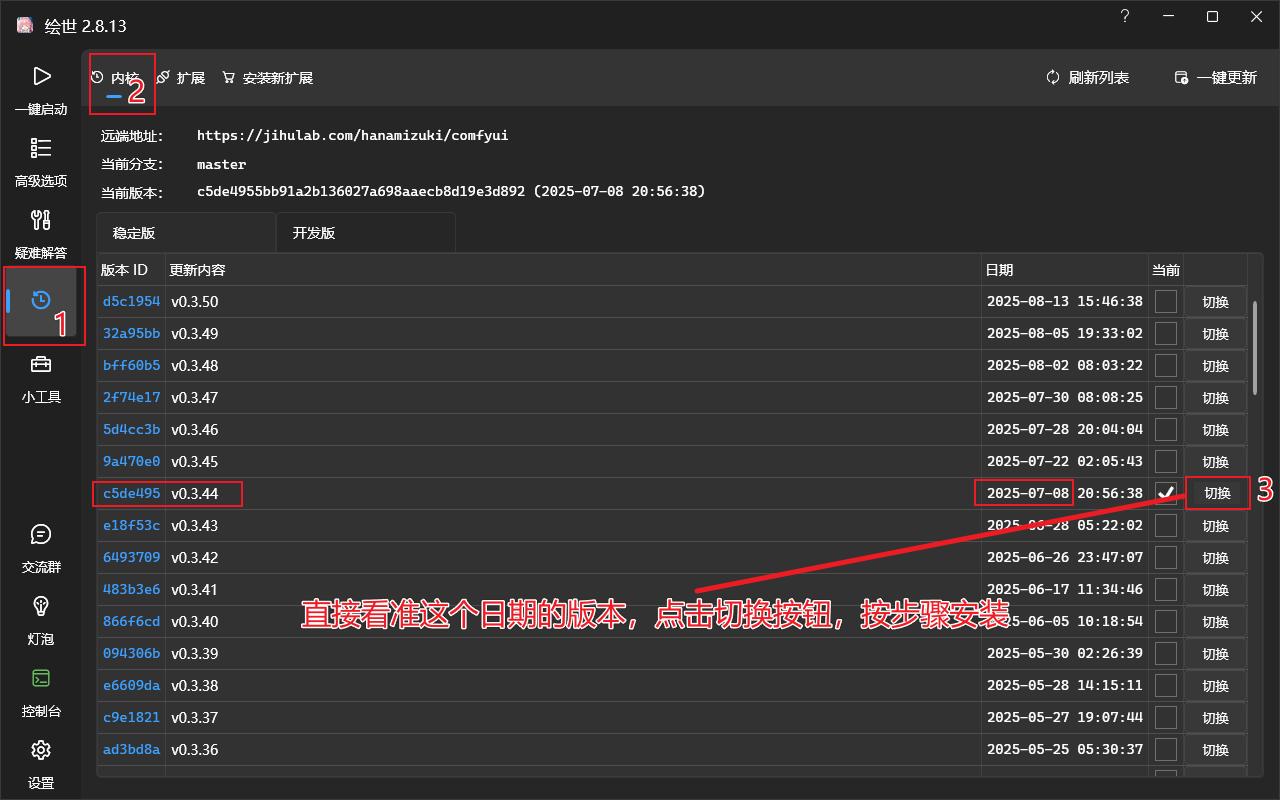Click date cell 2025-05-30 02:26:39
The height and width of the screenshot is (800, 1280).
(1064, 653)
